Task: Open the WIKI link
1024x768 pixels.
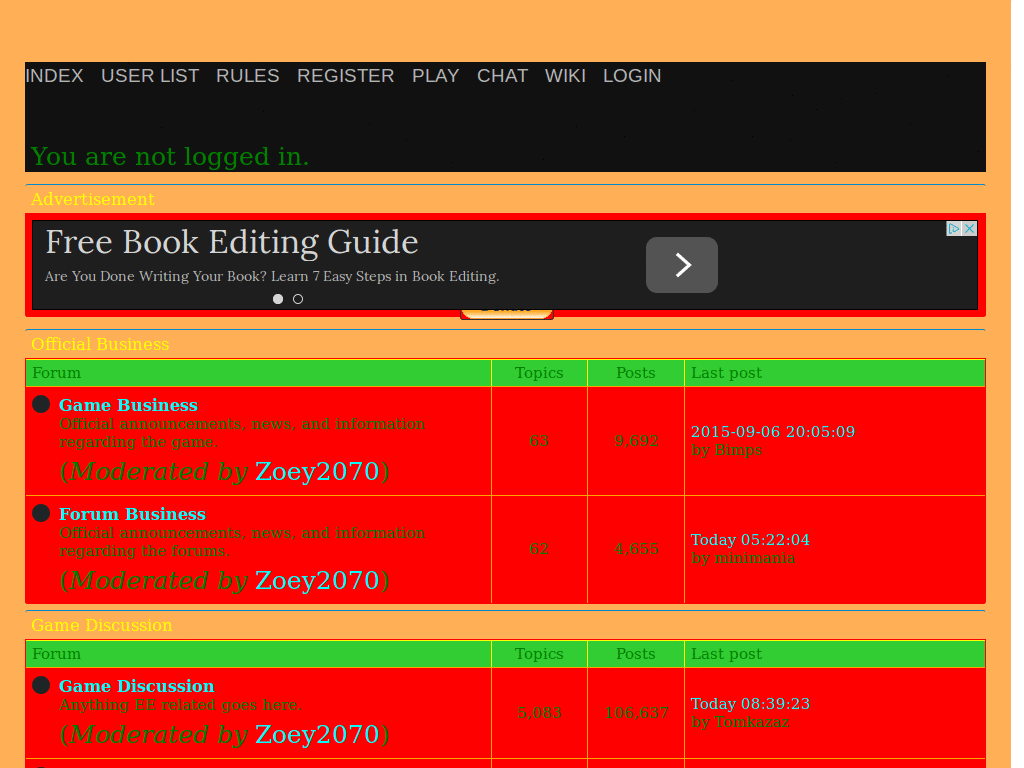Action: click(565, 76)
